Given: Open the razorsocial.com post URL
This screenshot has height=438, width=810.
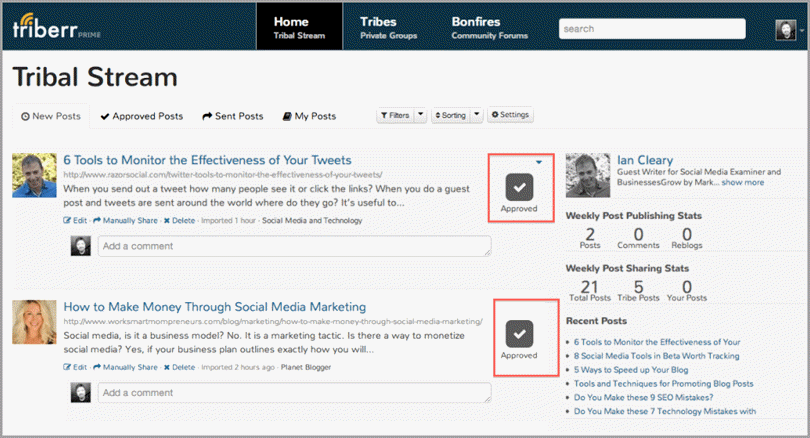Looking at the screenshot, I should pyautogui.click(x=223, y=175).
